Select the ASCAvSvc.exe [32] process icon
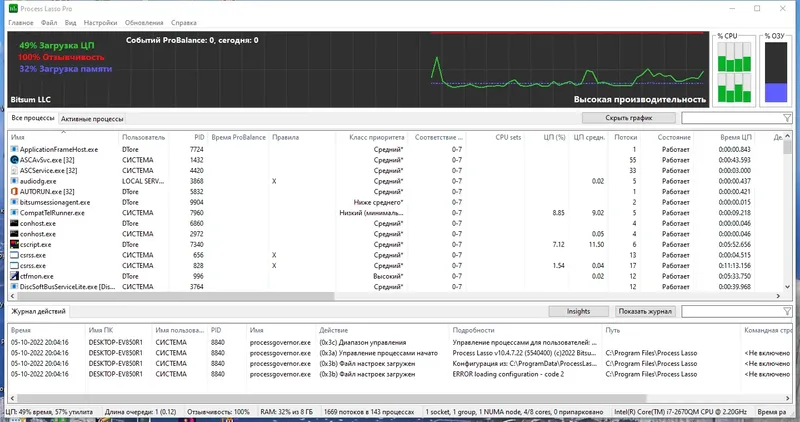The height and width of the screenshot is (422, 800). [x=14, y=160]
